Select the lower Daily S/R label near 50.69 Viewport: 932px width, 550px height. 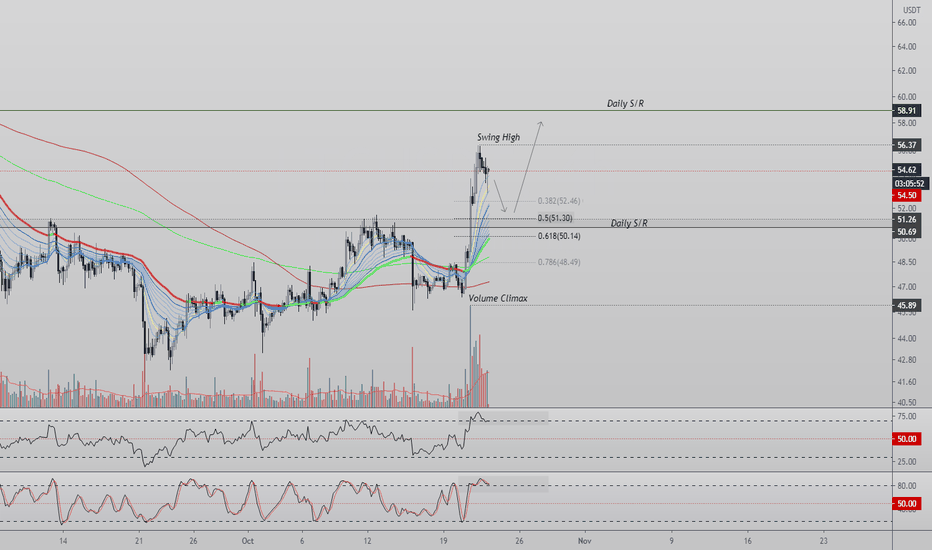(x=629, y=224)
